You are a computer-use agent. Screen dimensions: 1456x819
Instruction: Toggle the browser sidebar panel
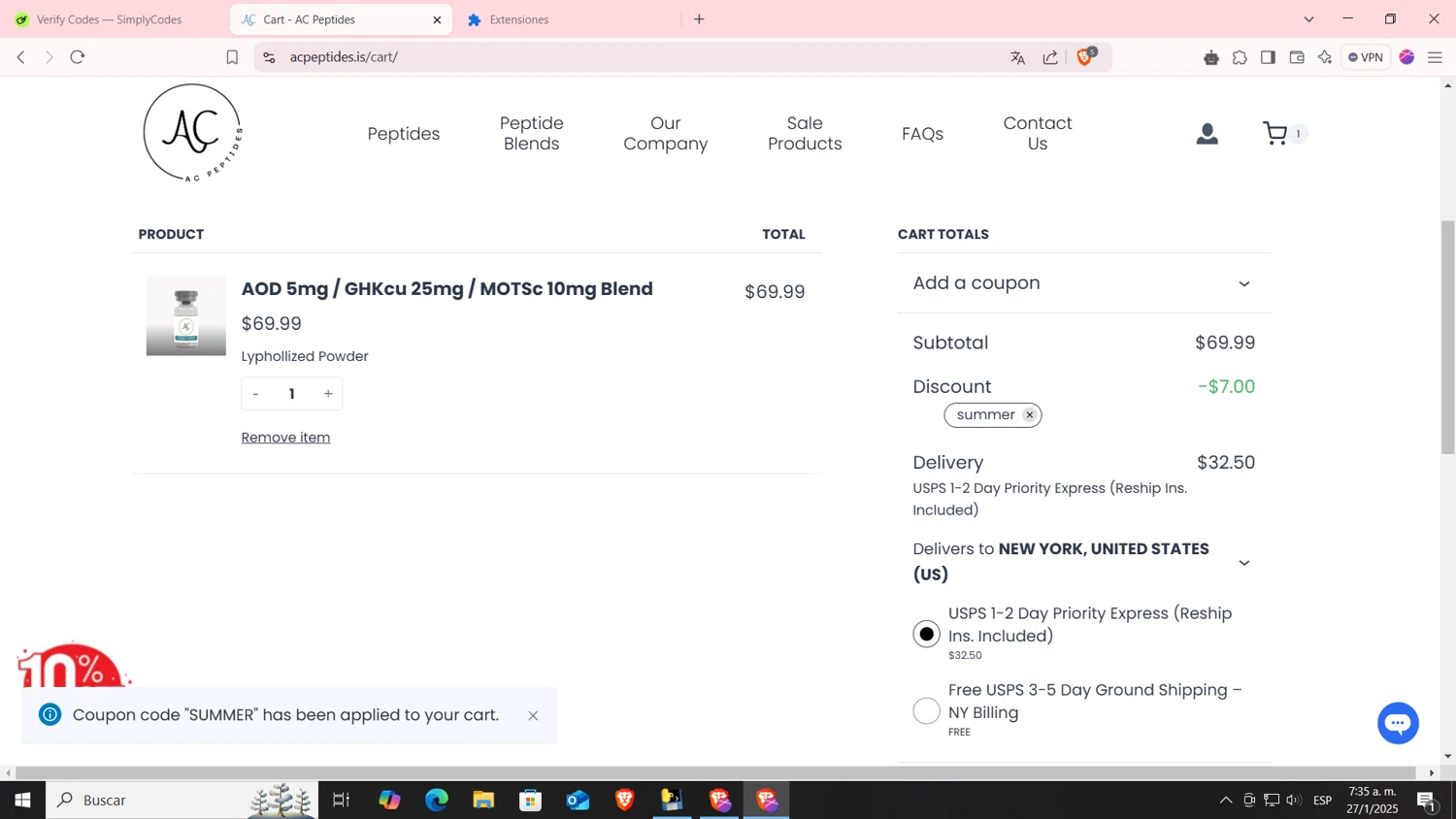click(1268, 57)
